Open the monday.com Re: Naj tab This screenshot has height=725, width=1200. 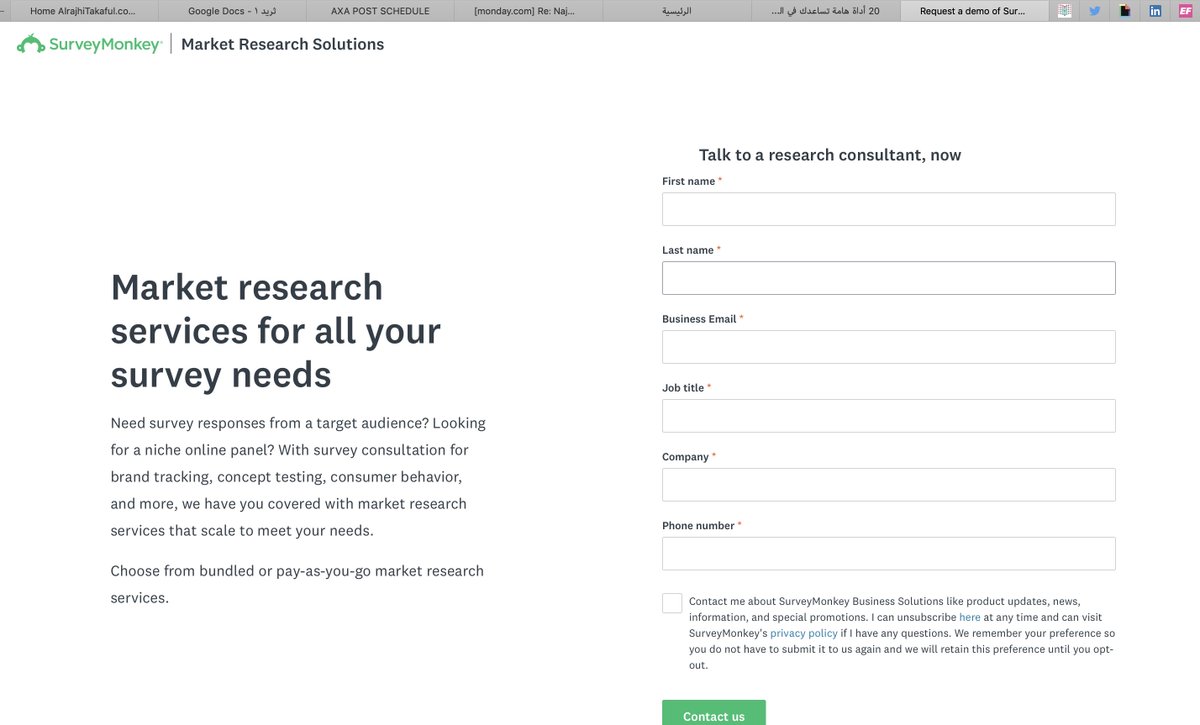(527, 11)
